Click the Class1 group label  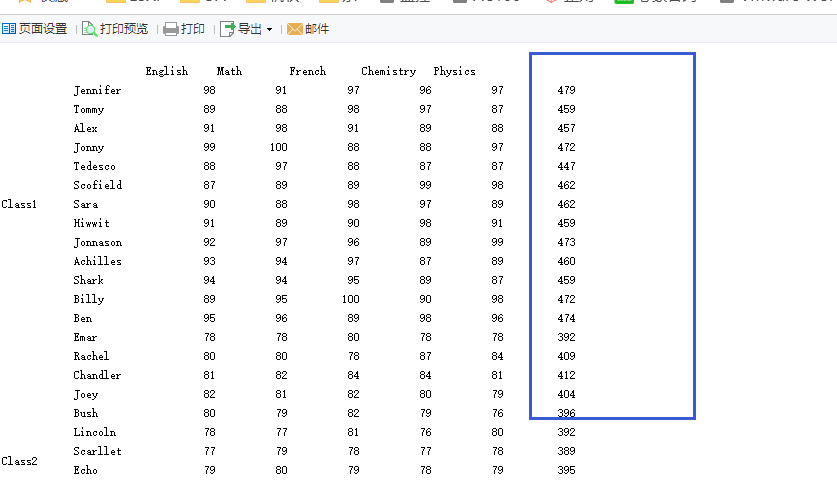point(19,204)
